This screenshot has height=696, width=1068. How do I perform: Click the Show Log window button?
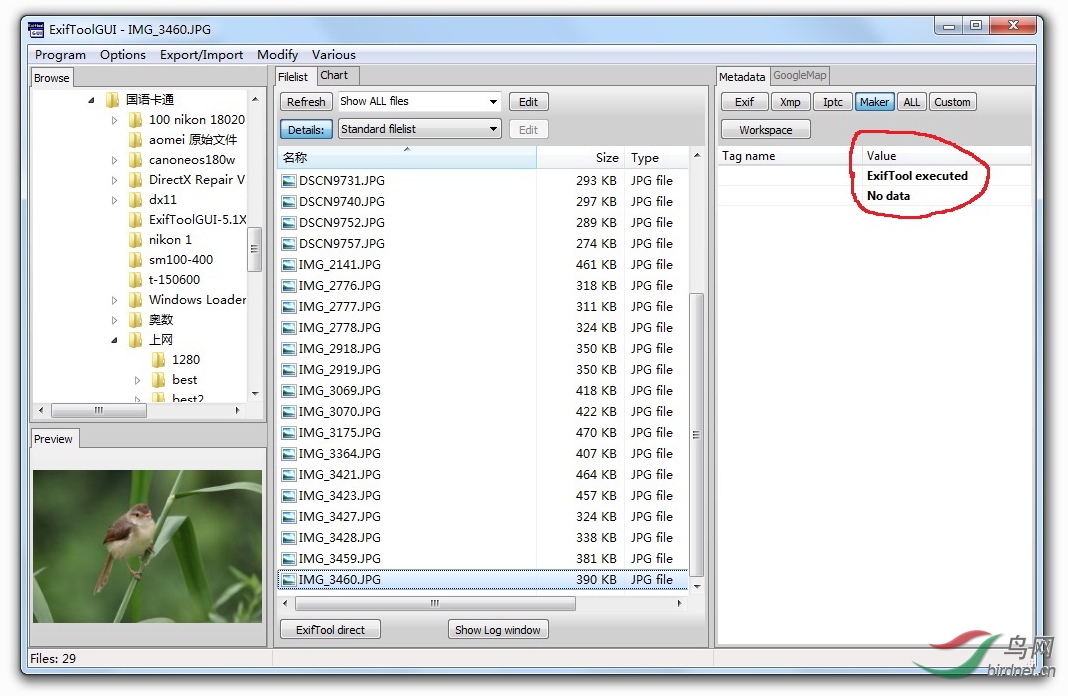click(498, 630)
